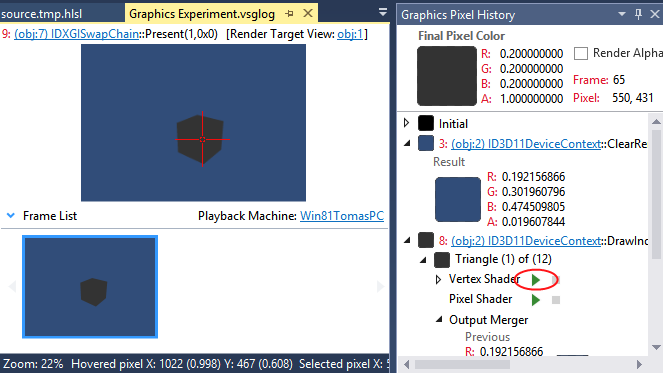Start debugging the Vertex Shader
Viewport: 663px width, 373px height.
[535, 280]
